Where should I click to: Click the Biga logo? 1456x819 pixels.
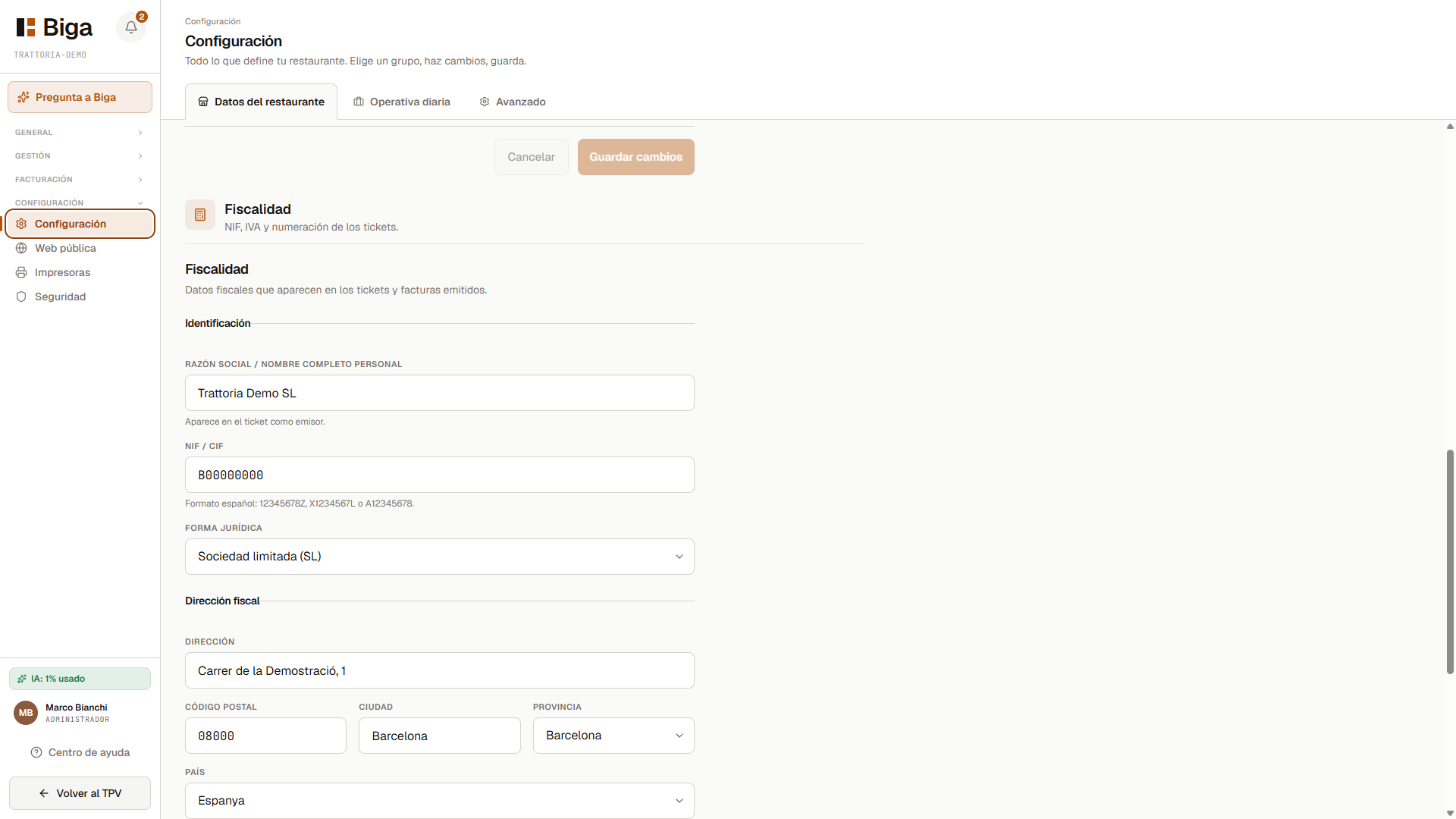[x=55, y=27]
